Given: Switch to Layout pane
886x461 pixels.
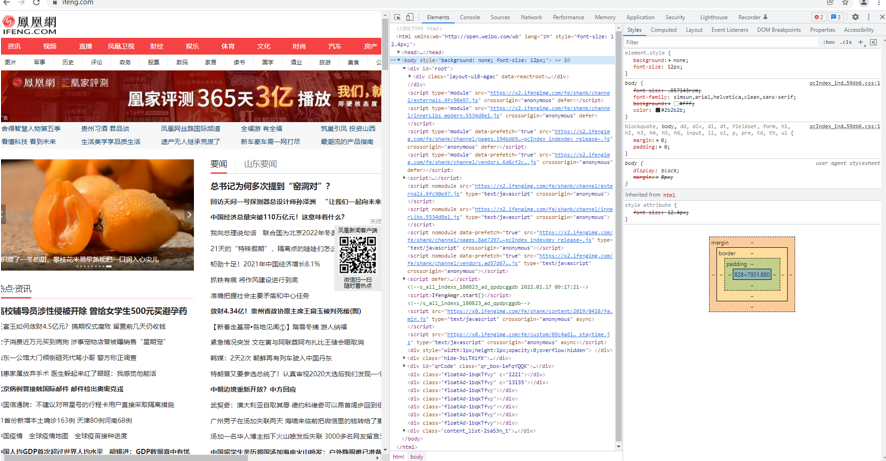Looking at the screenshot, I should pyautogui.click(x=694, y=30).
